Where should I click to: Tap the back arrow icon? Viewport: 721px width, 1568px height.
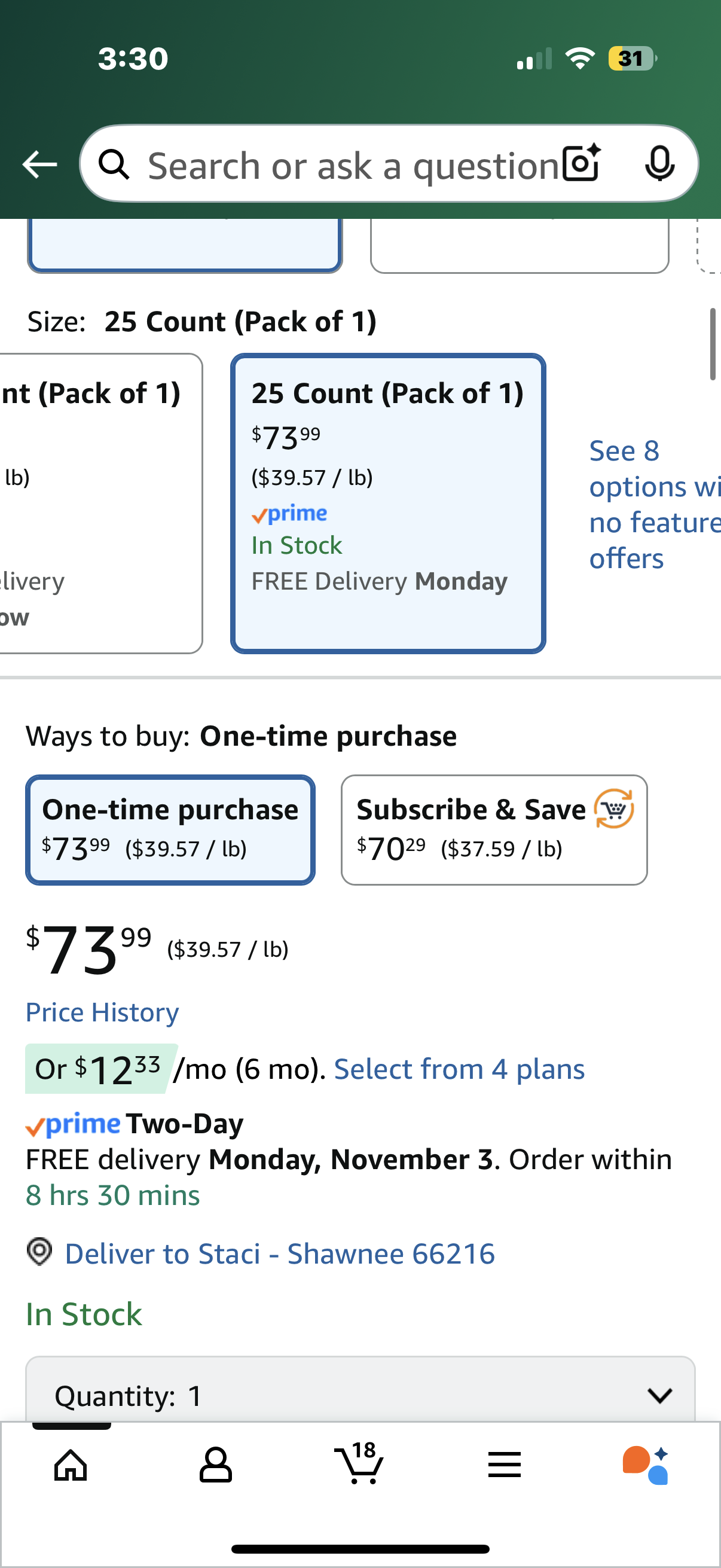(x=39, y=164)
